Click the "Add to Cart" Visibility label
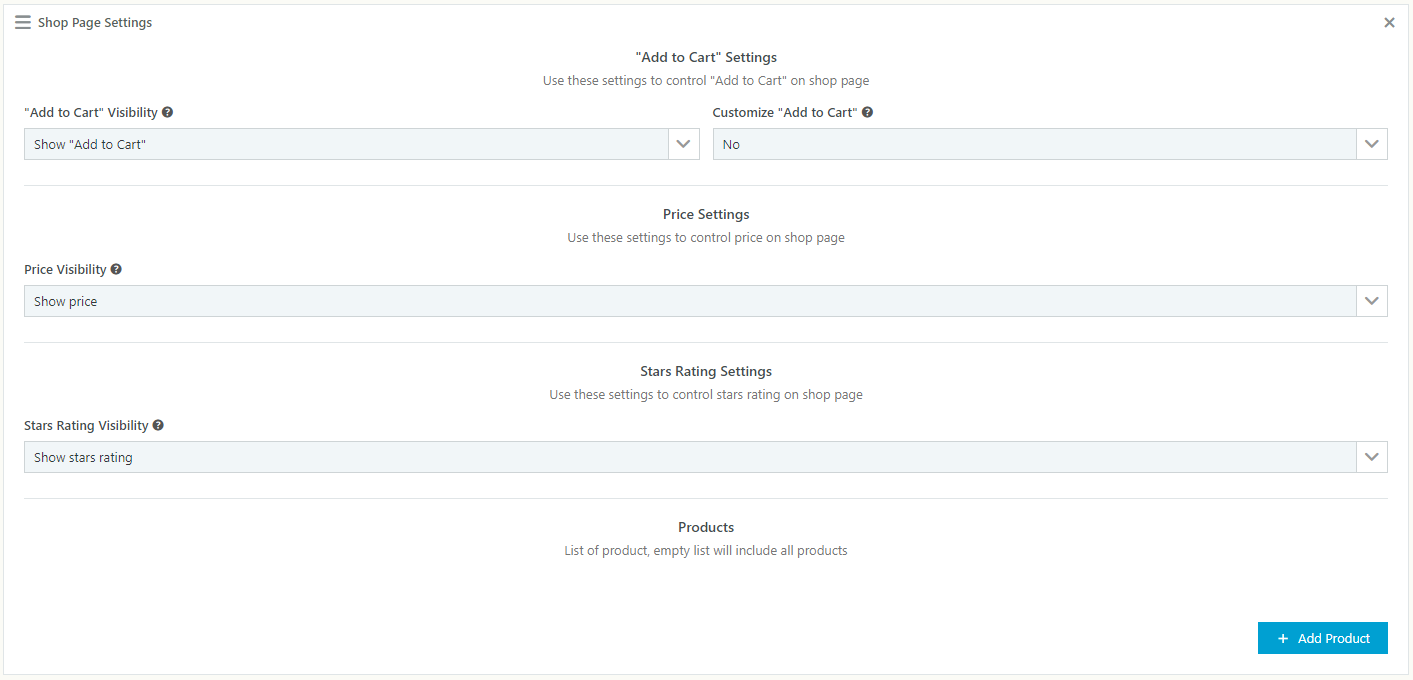The width and height of the screenshot is (1413, 680). coord(91,113)
